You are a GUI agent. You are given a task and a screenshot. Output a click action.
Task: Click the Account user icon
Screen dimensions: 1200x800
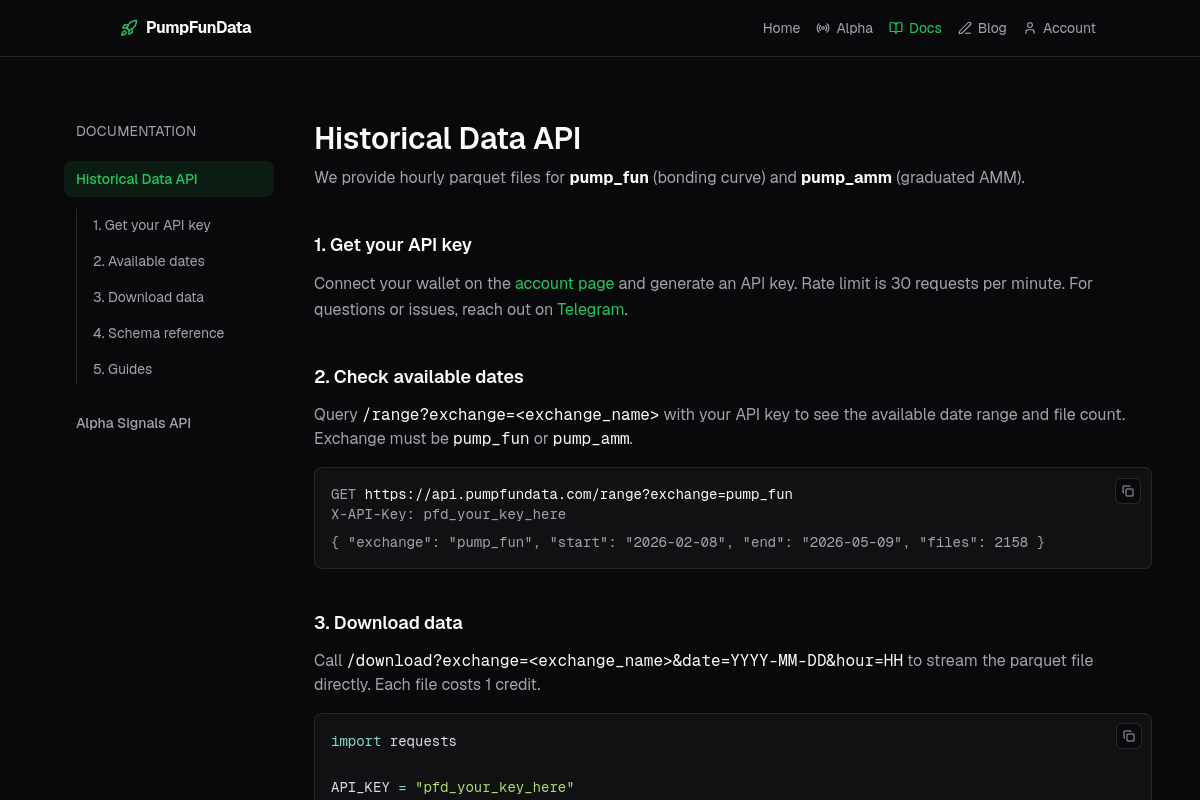pyautogui.click(x=1030, y=28)
